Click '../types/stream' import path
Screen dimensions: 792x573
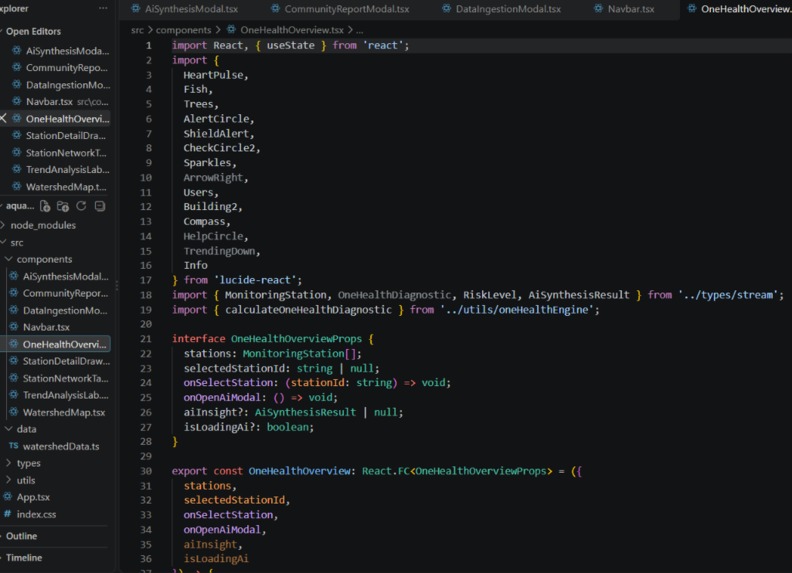coord(728,295)
